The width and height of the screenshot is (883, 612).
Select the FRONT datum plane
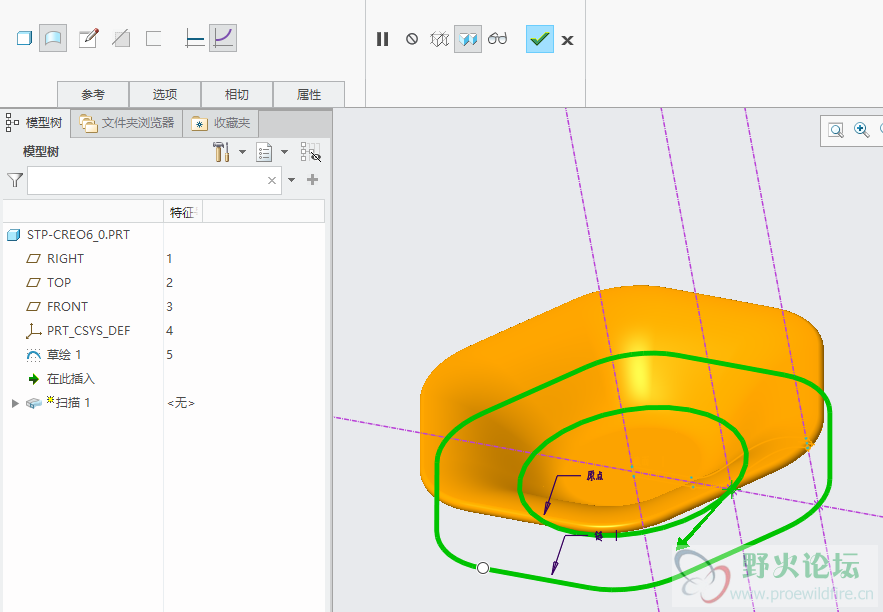[67, 307]
